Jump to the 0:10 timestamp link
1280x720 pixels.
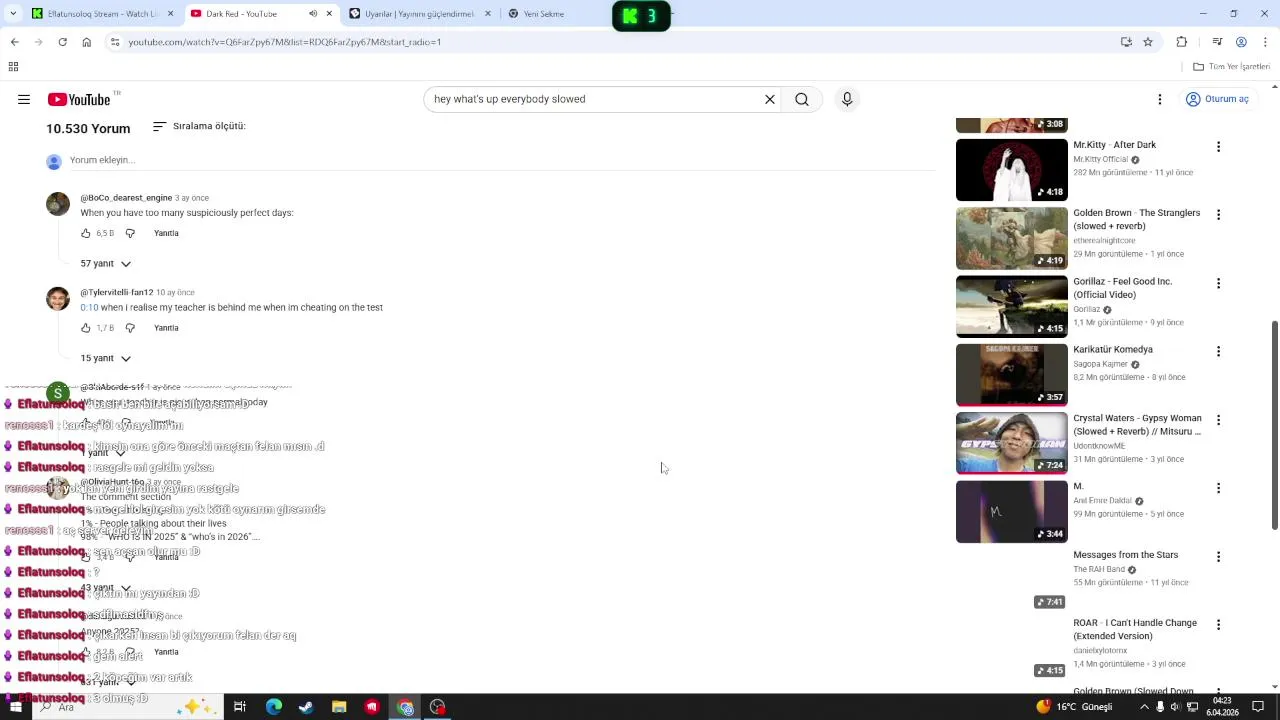tap(89, 307)
